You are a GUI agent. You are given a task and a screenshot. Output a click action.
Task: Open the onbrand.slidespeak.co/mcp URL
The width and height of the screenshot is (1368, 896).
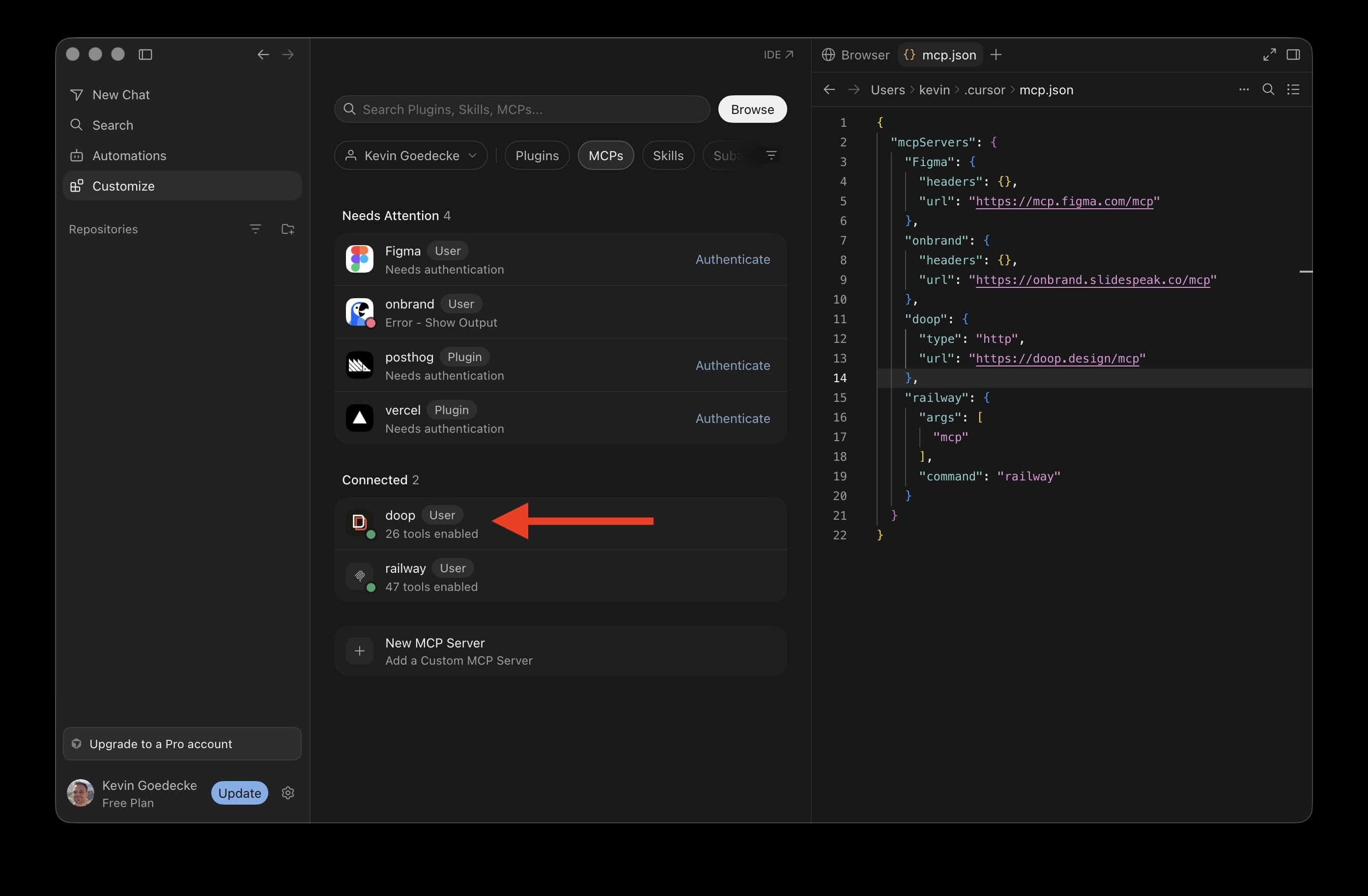(1093, 280)
